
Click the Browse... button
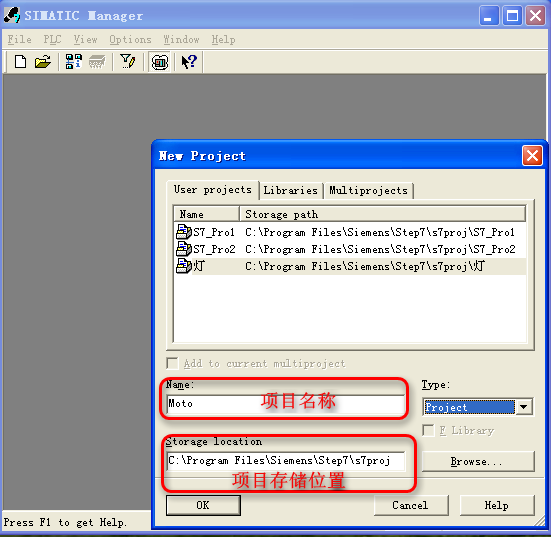pyautogui.click(x=478, y=461)
